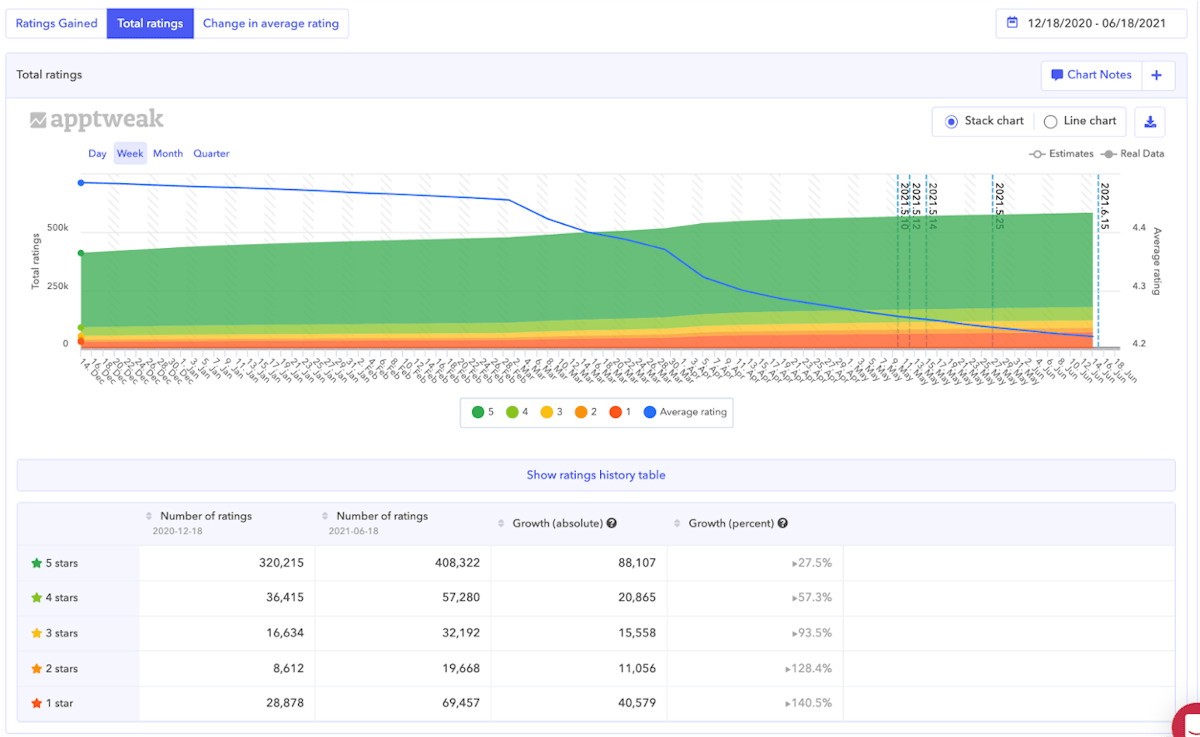Image resolution: width=1200 pixels, height=737 pixels.
Task: Set chart granularity to Month
Action: click(x=168, y=153)
